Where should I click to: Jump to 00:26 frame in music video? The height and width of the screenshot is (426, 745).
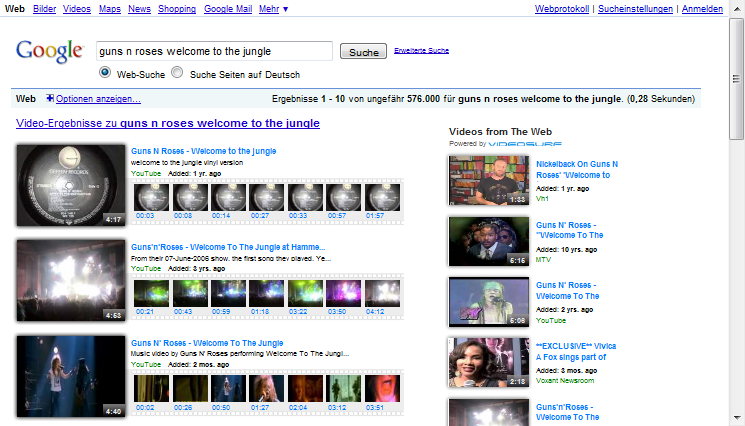click(190, 388)
